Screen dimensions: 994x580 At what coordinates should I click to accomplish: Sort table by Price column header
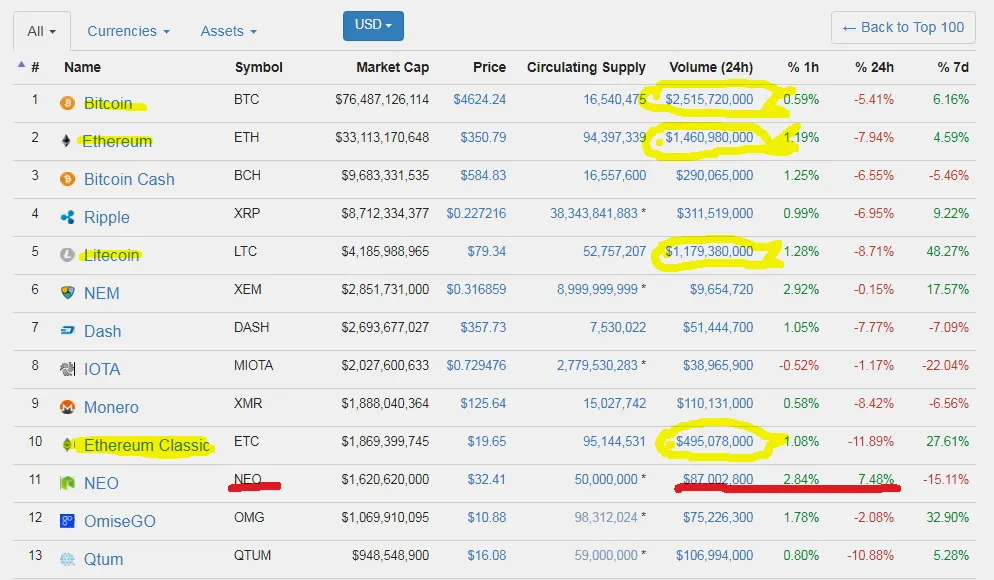(489, 67)
